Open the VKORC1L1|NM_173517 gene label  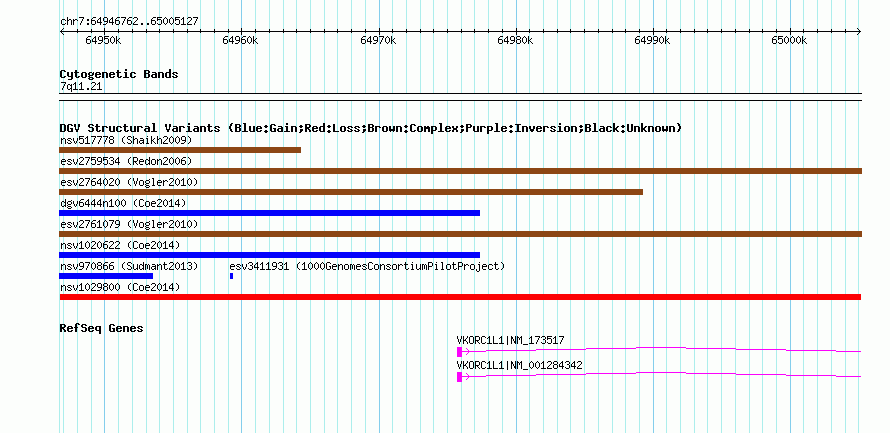(510, 340)
